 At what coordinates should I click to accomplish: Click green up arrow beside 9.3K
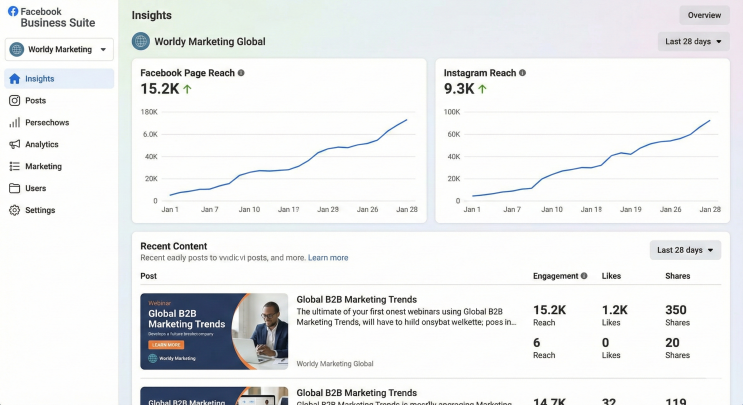tap(482, 89)
